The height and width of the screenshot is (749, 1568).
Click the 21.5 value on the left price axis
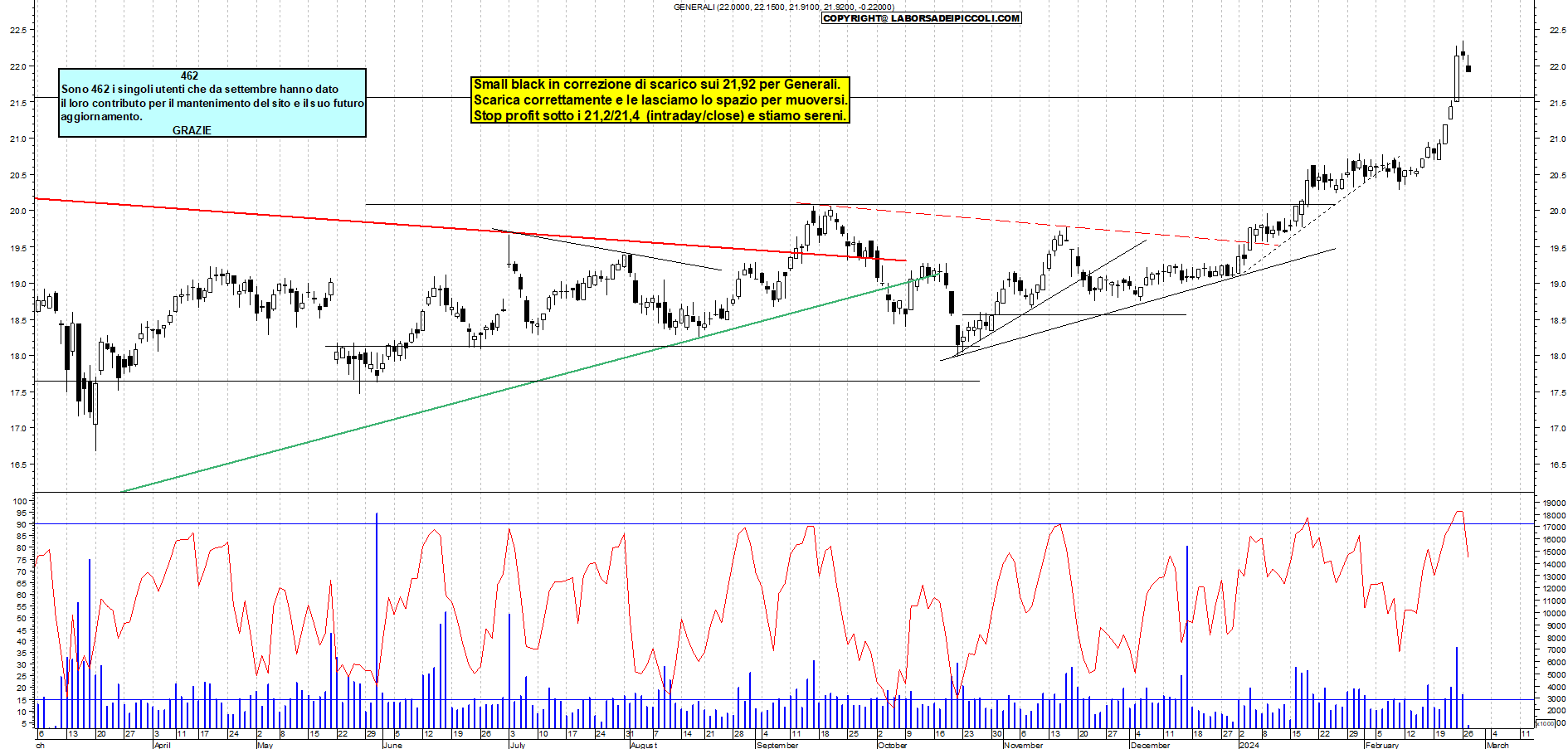(17, 103)
